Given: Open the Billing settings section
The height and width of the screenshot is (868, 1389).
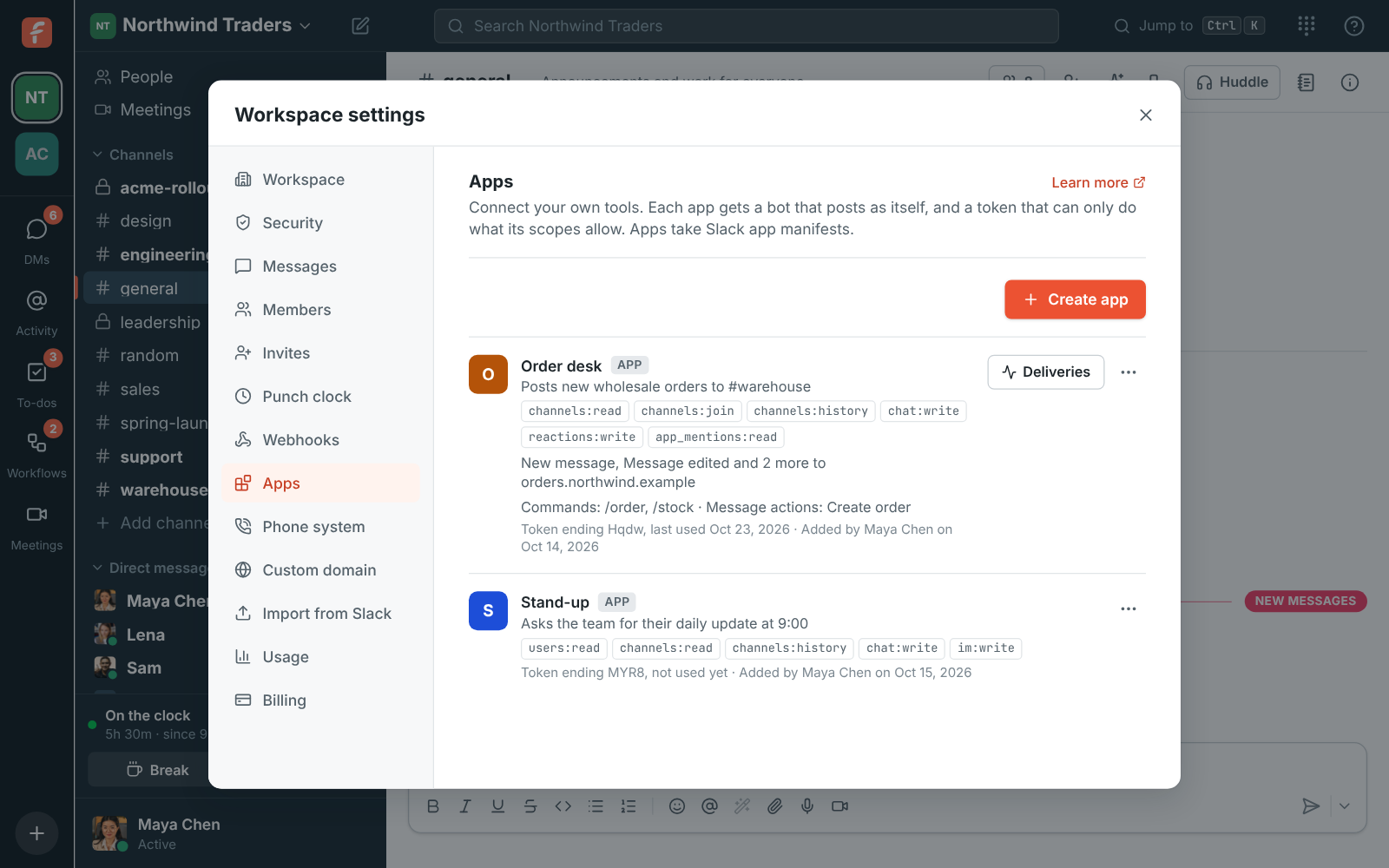Looking at the screenshot, I should (x=321, y=700).
